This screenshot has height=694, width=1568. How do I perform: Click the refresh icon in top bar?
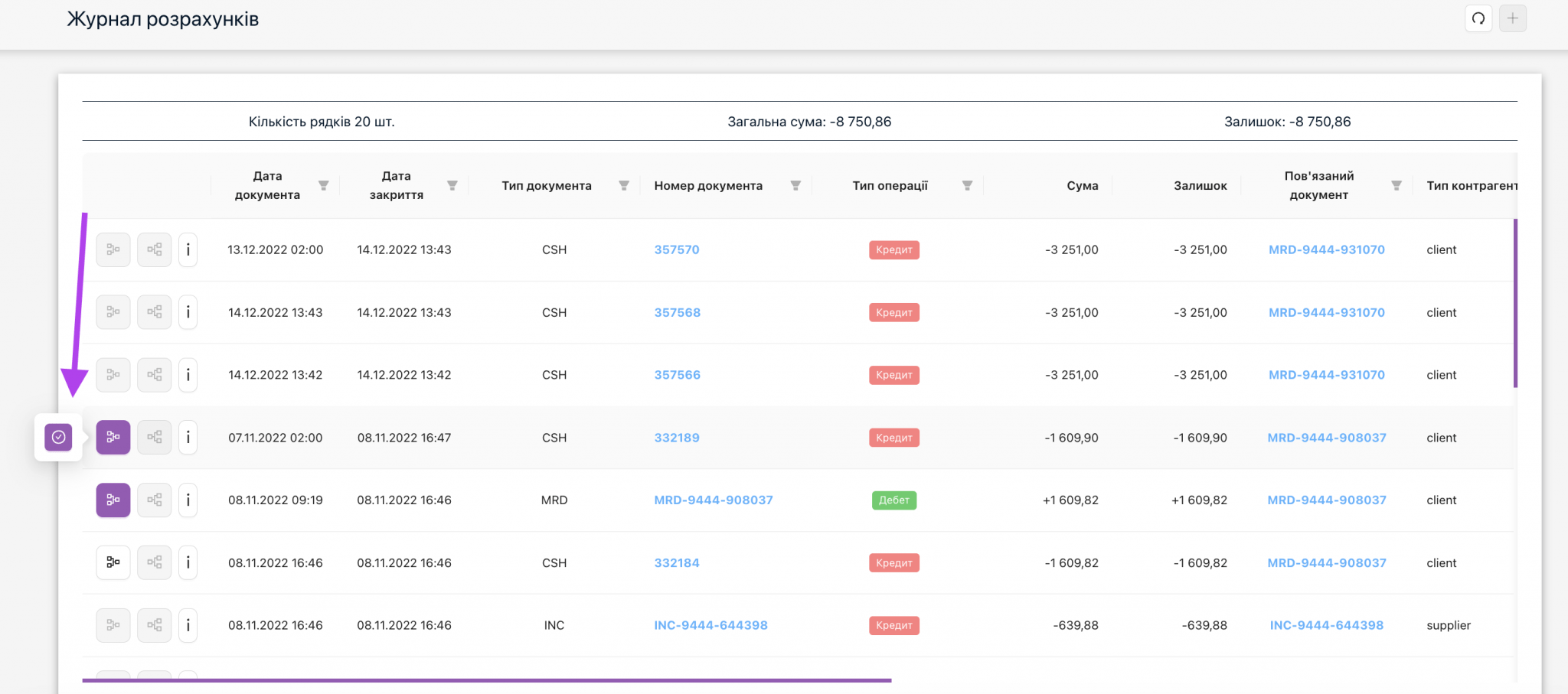[1478, 18]
